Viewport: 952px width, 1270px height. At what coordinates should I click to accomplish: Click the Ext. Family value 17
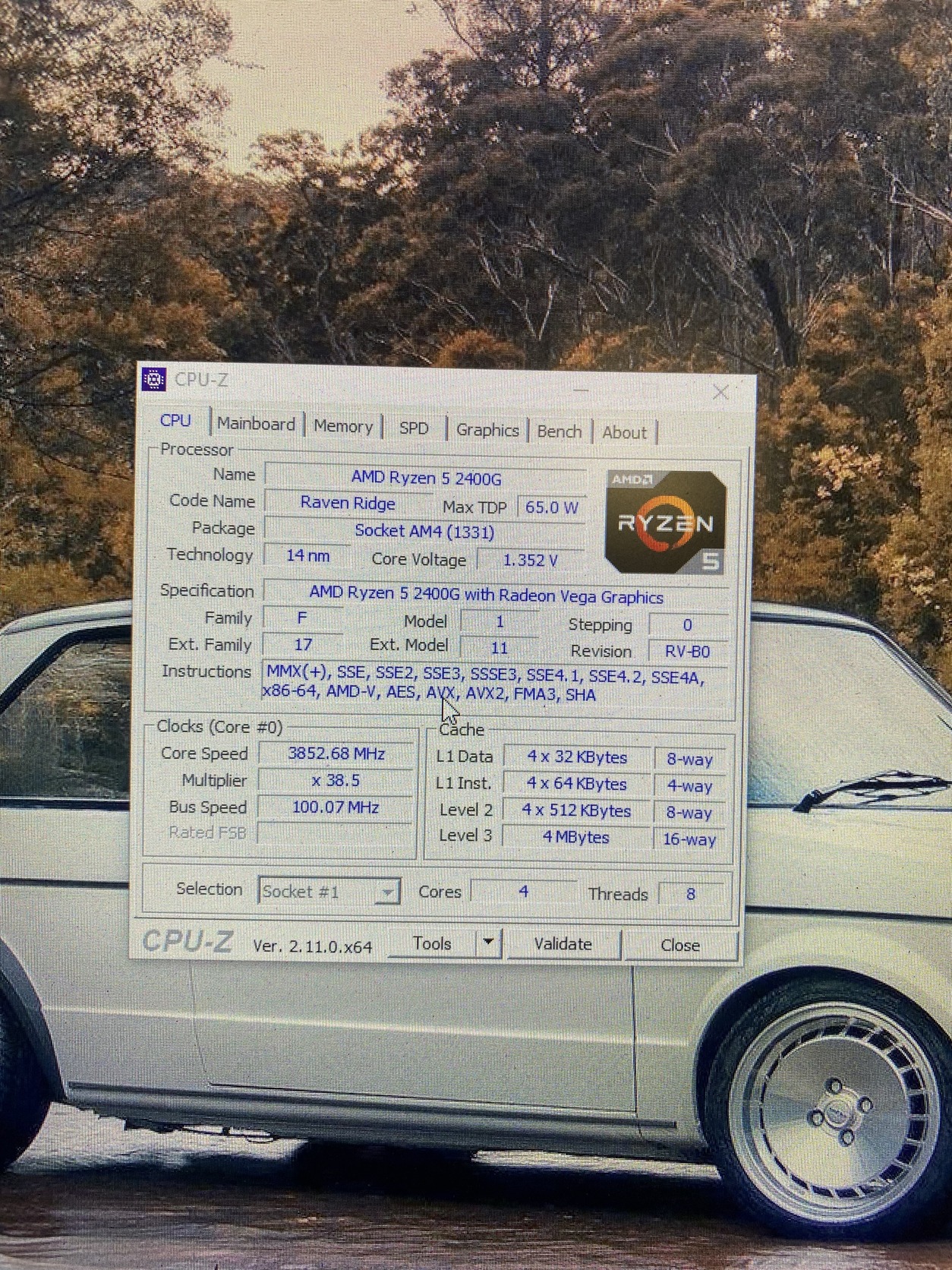pos(303,645)
